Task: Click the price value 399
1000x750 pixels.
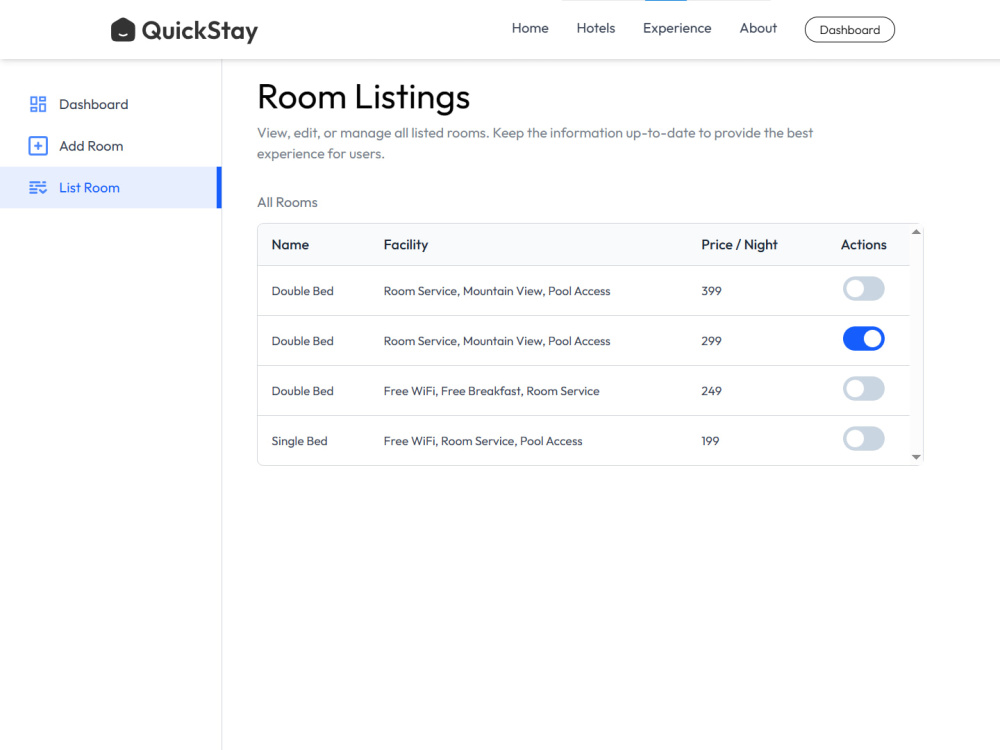Action: tap(711, 291)
